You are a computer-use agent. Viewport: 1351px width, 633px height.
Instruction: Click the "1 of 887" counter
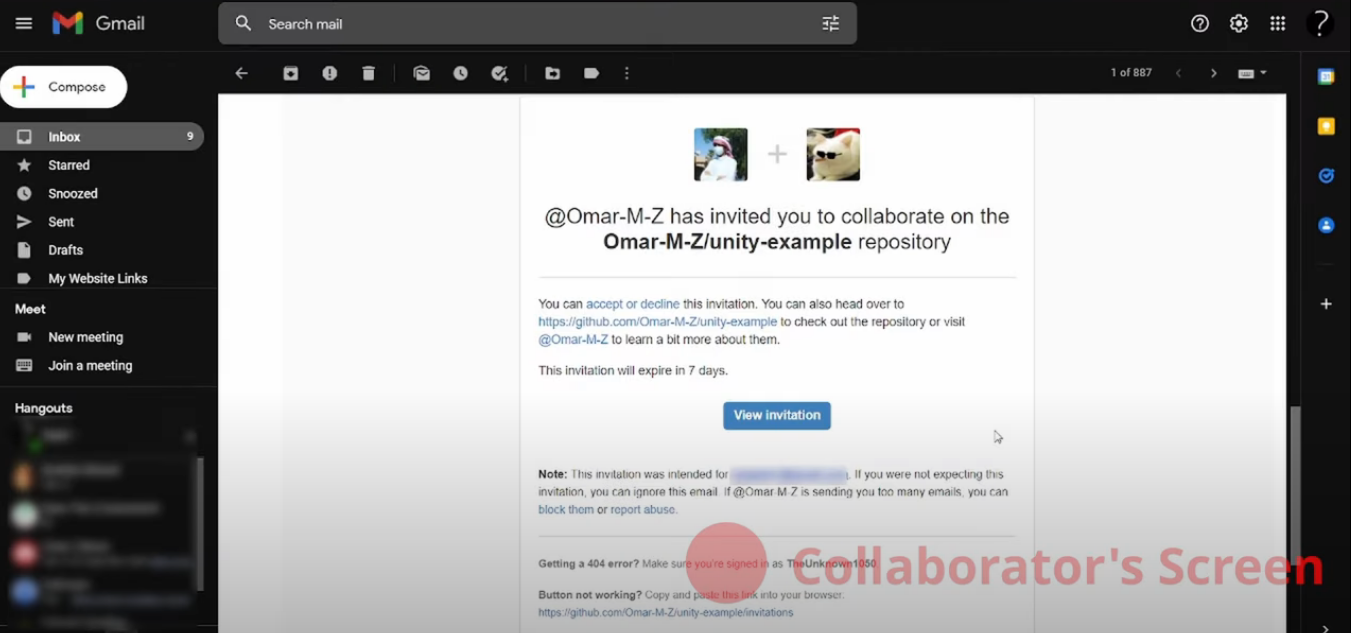point(1131,73)
